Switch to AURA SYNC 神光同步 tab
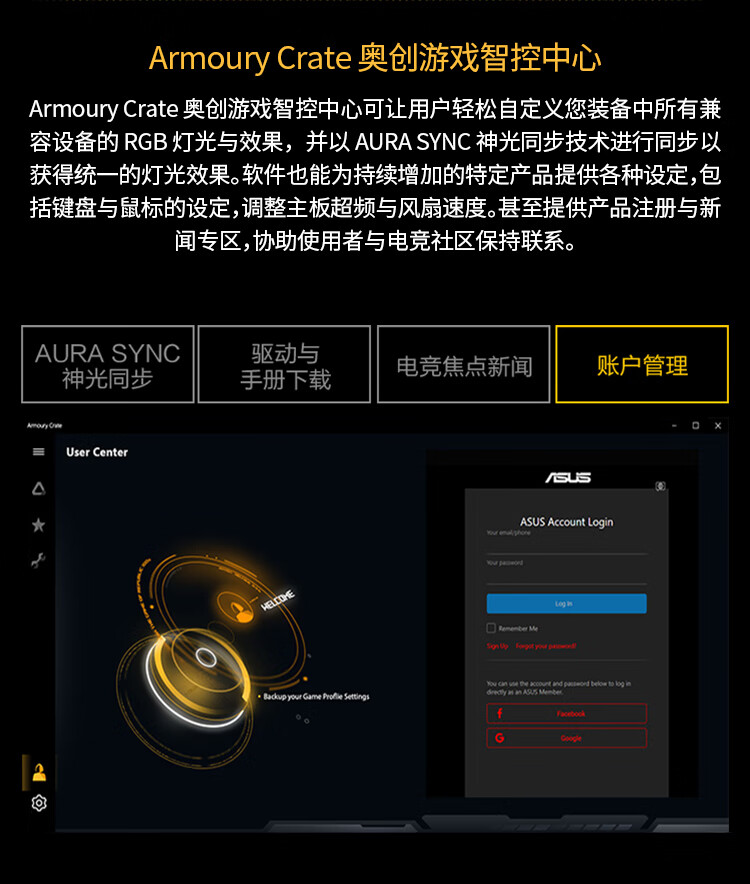 point(108,364)
